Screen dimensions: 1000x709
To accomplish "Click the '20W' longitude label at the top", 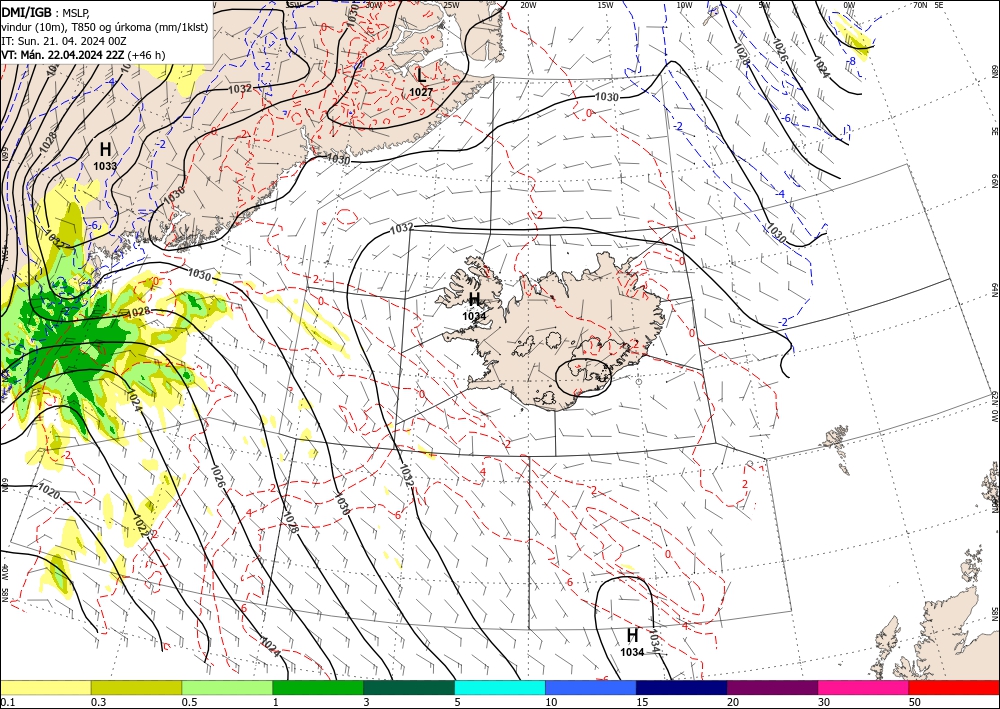I will click(528, 5).
